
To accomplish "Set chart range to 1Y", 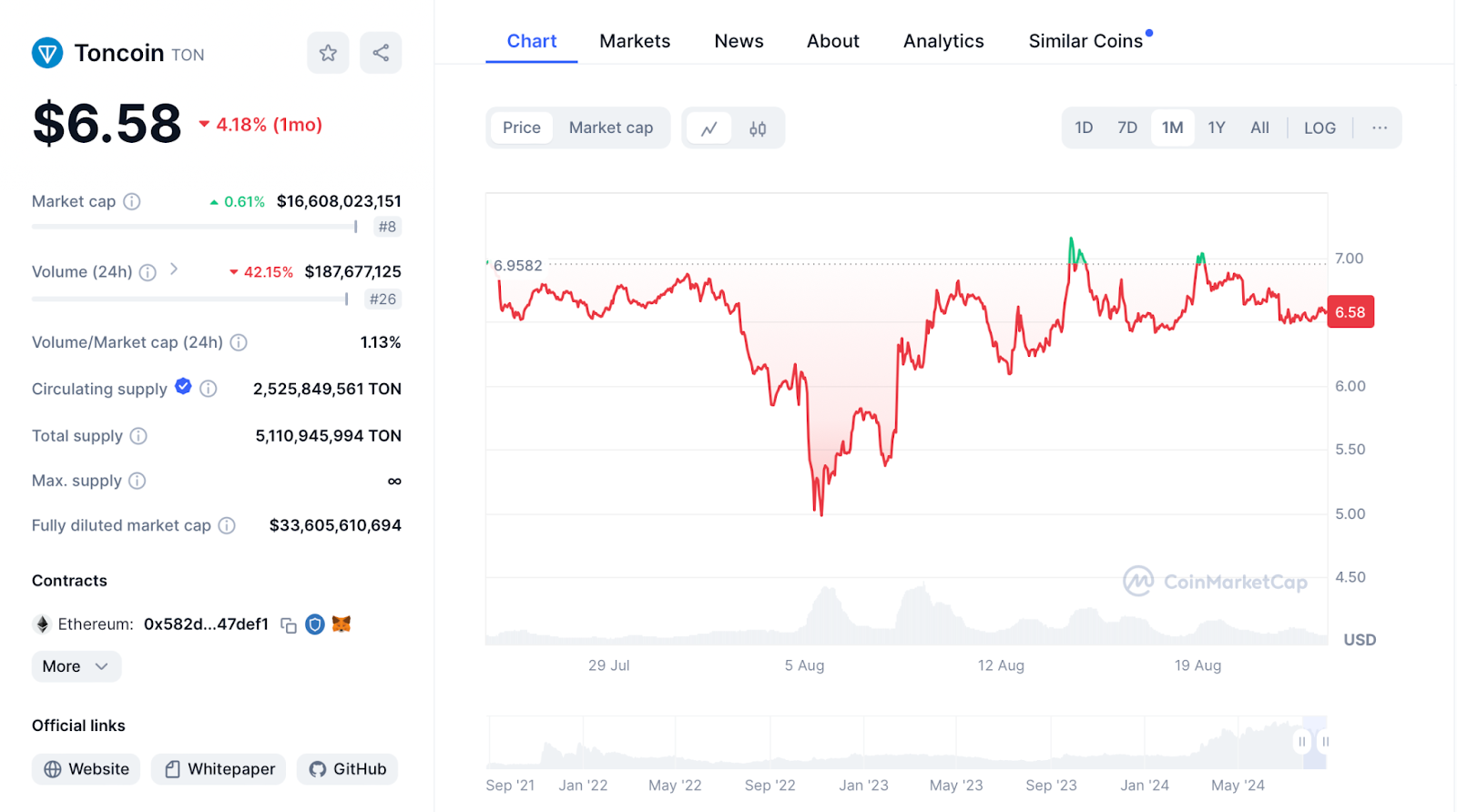I will point(1217,127).
